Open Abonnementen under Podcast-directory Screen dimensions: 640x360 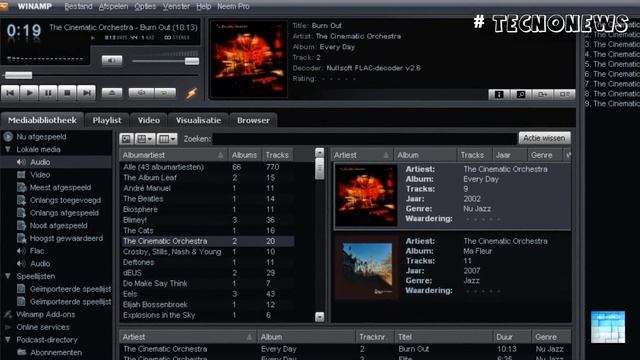pos(56,352)
